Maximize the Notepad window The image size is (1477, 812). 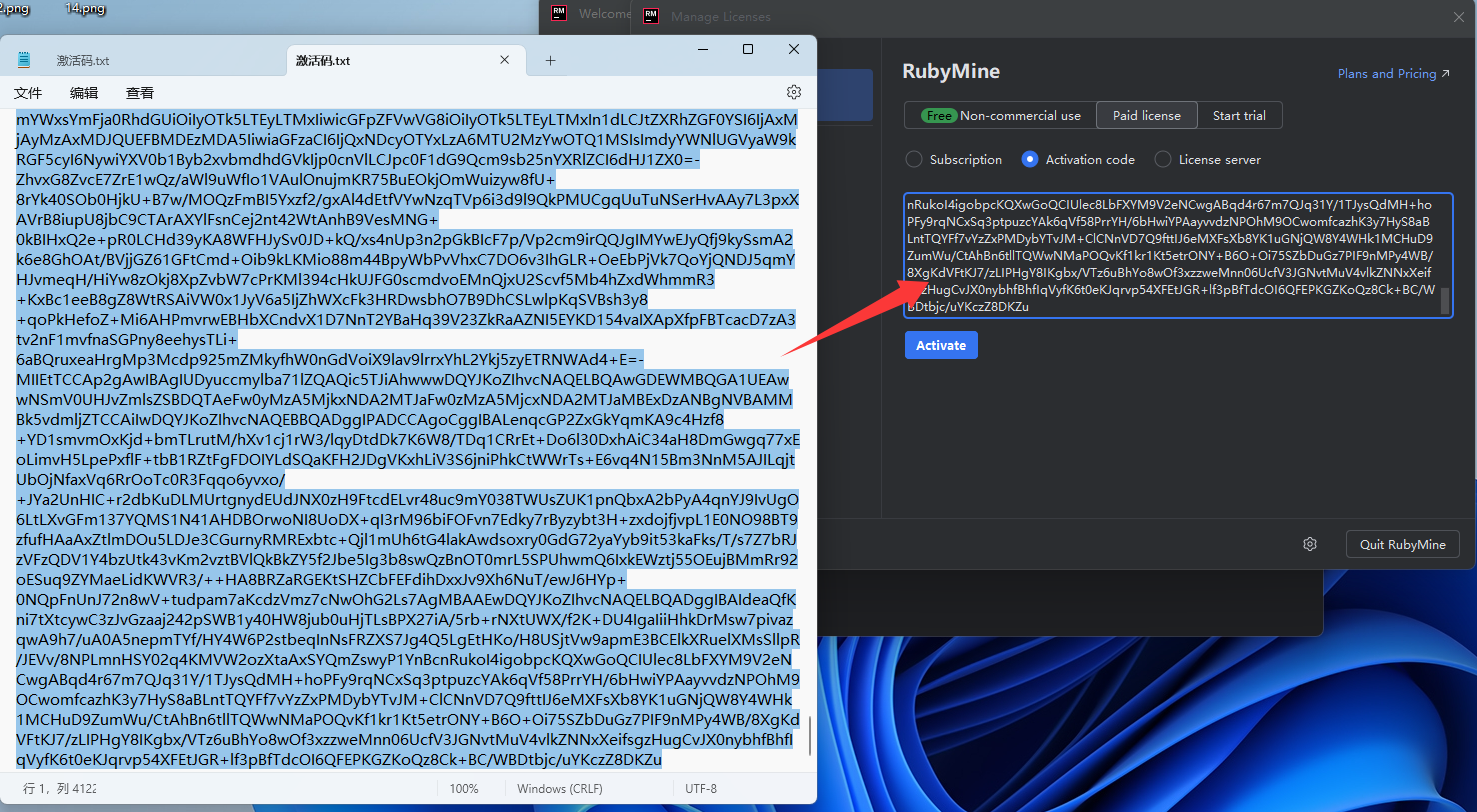pyautogui.click(x=748, y=49)
